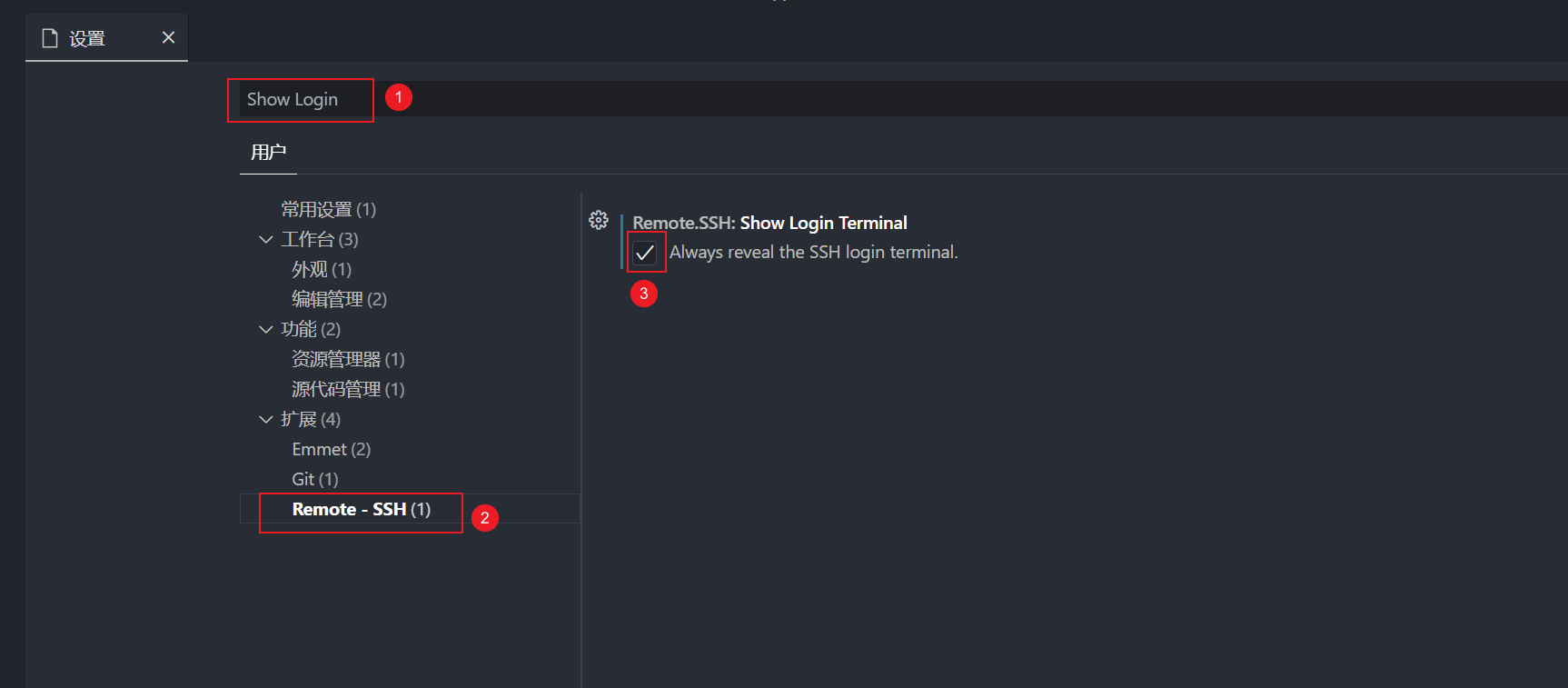Click the Always reveal the SSH login terminal text
This screenshot has height=688, width=1568.
[813, 253]
